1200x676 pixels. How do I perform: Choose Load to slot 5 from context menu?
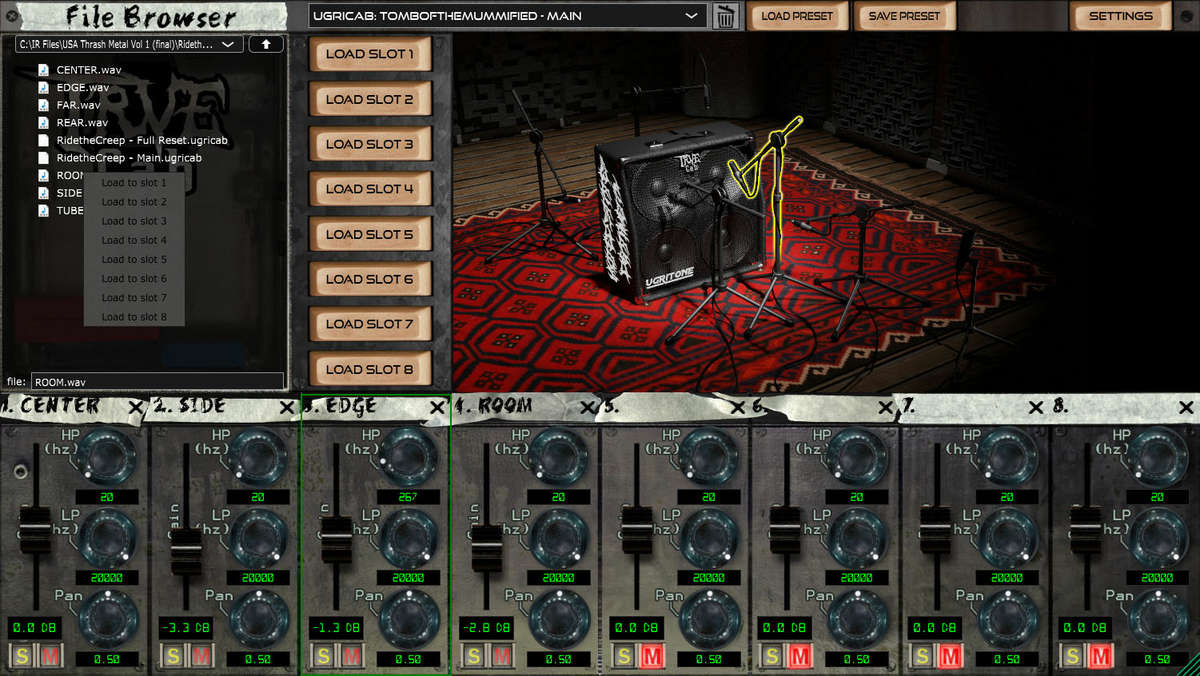coord(134,259)
